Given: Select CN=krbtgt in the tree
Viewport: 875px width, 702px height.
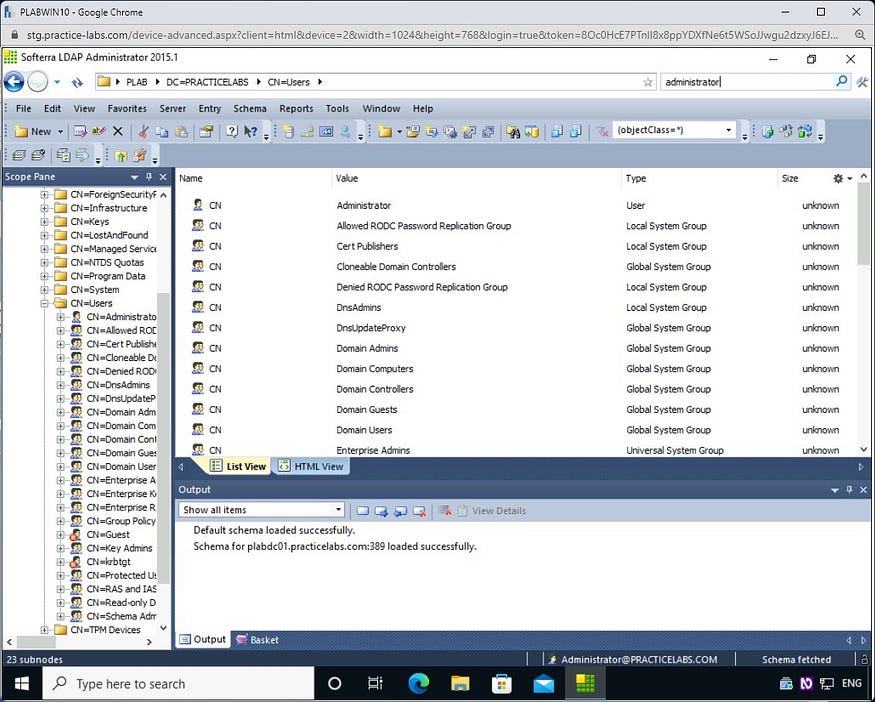Looking at the screenshot, I should coord(108,562).
